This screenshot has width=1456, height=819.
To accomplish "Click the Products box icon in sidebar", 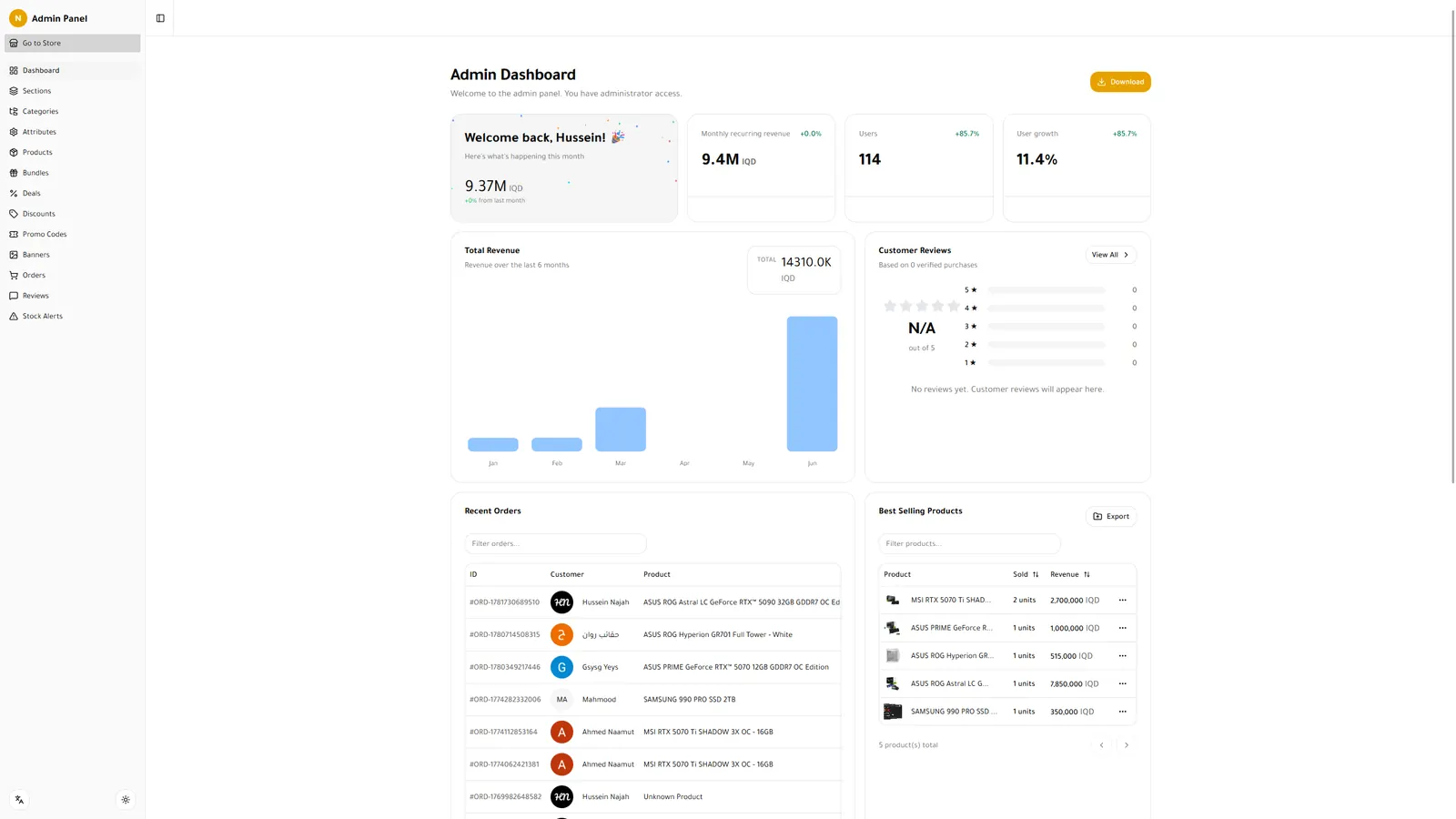I will point(14,152).
